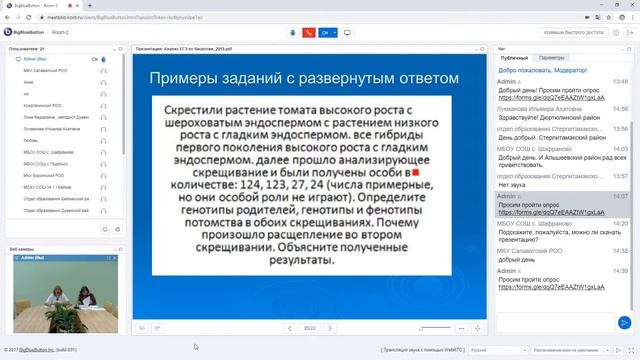Maximize the chat panel
640x360 pixels.
(x=629, y=49)
